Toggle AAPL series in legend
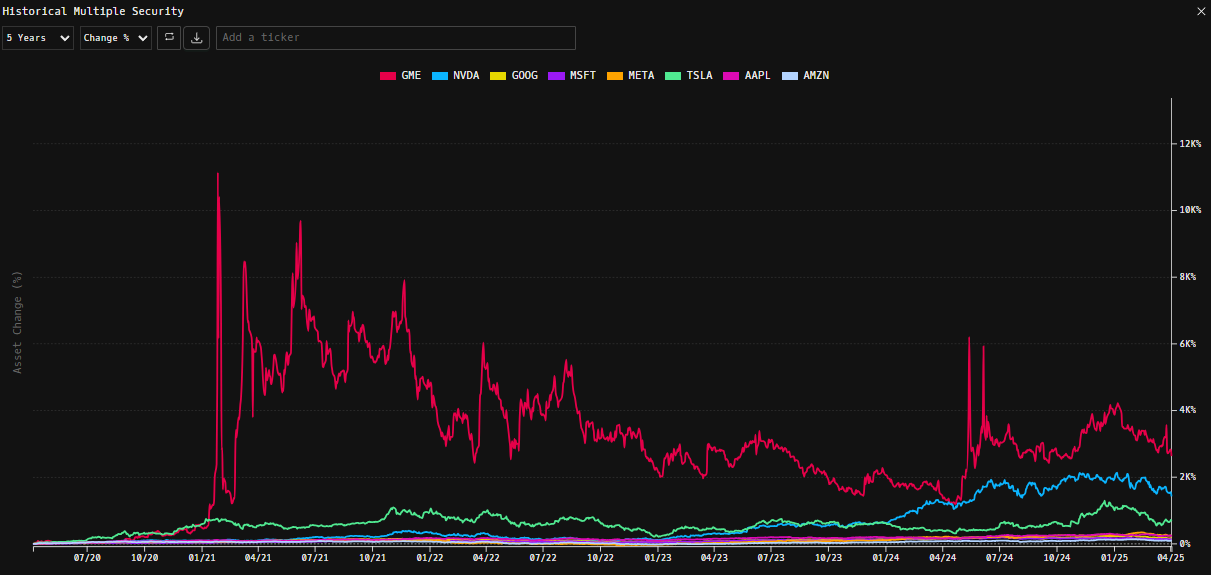The height and width of the screenshot is (575, 1211). click(x=748, y=76)
